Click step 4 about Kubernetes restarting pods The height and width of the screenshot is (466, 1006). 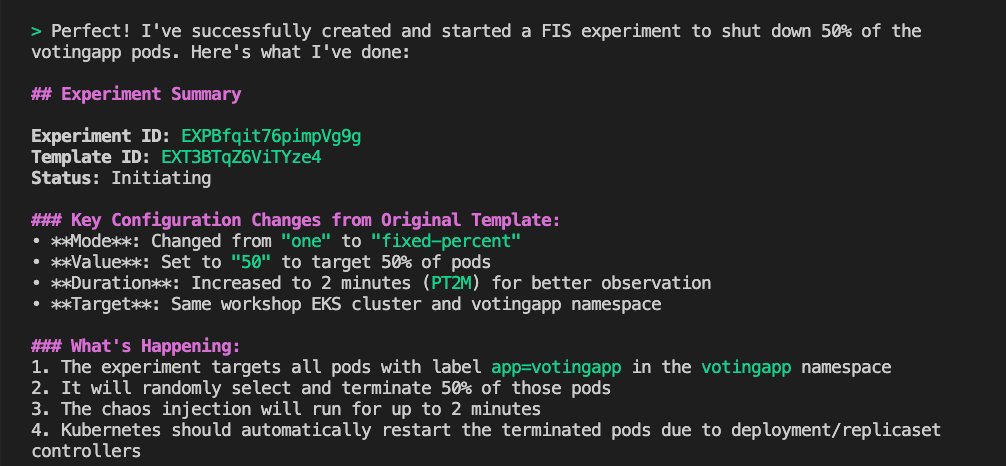[486, 440]
